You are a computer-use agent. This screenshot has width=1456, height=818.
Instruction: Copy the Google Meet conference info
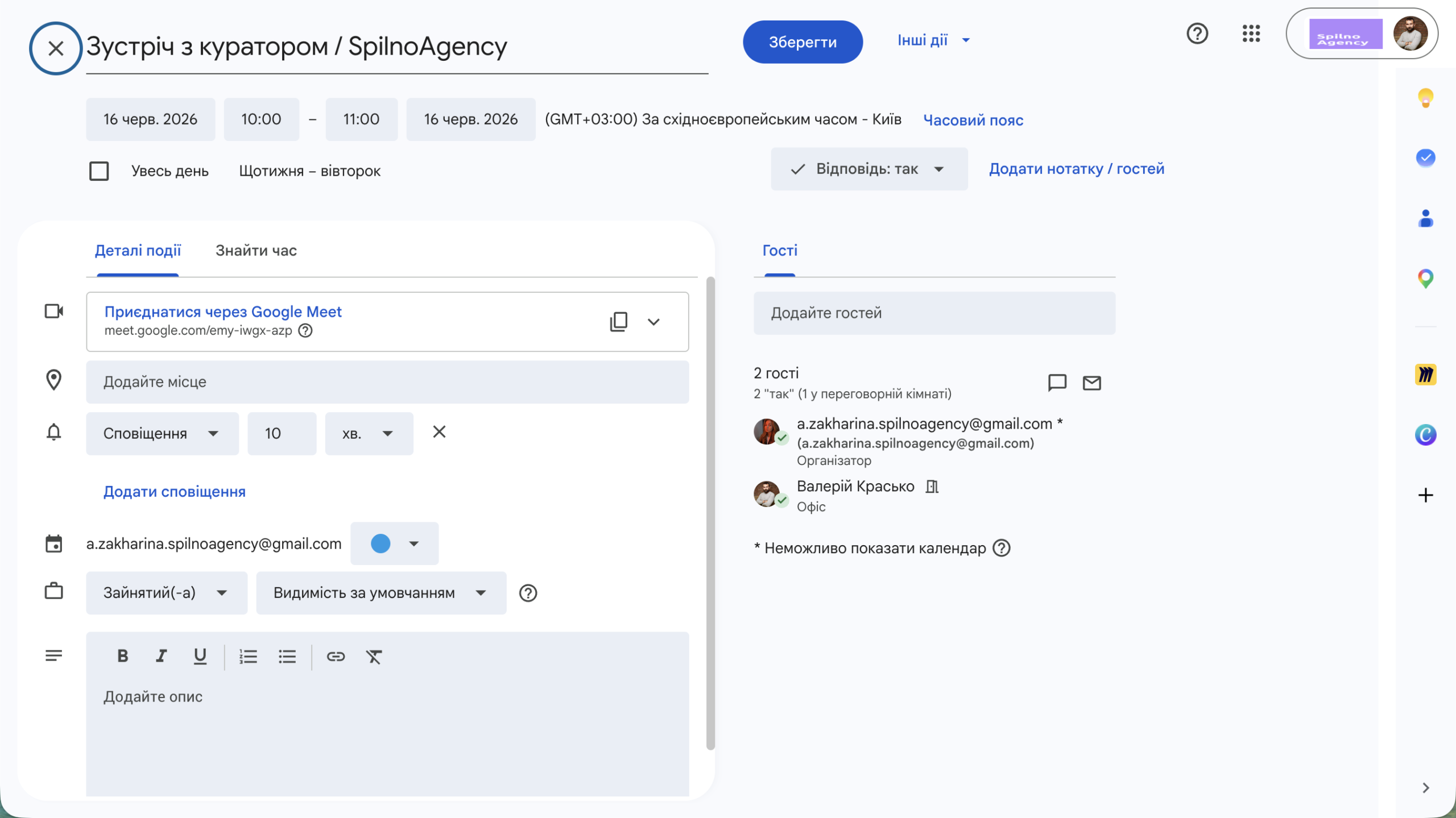coord(619,322)
